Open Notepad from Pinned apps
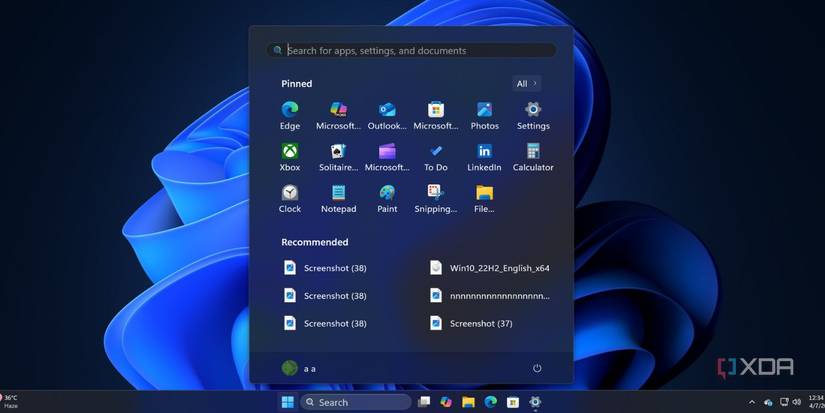This screenshot has height=413, width=825. (338, 199)
